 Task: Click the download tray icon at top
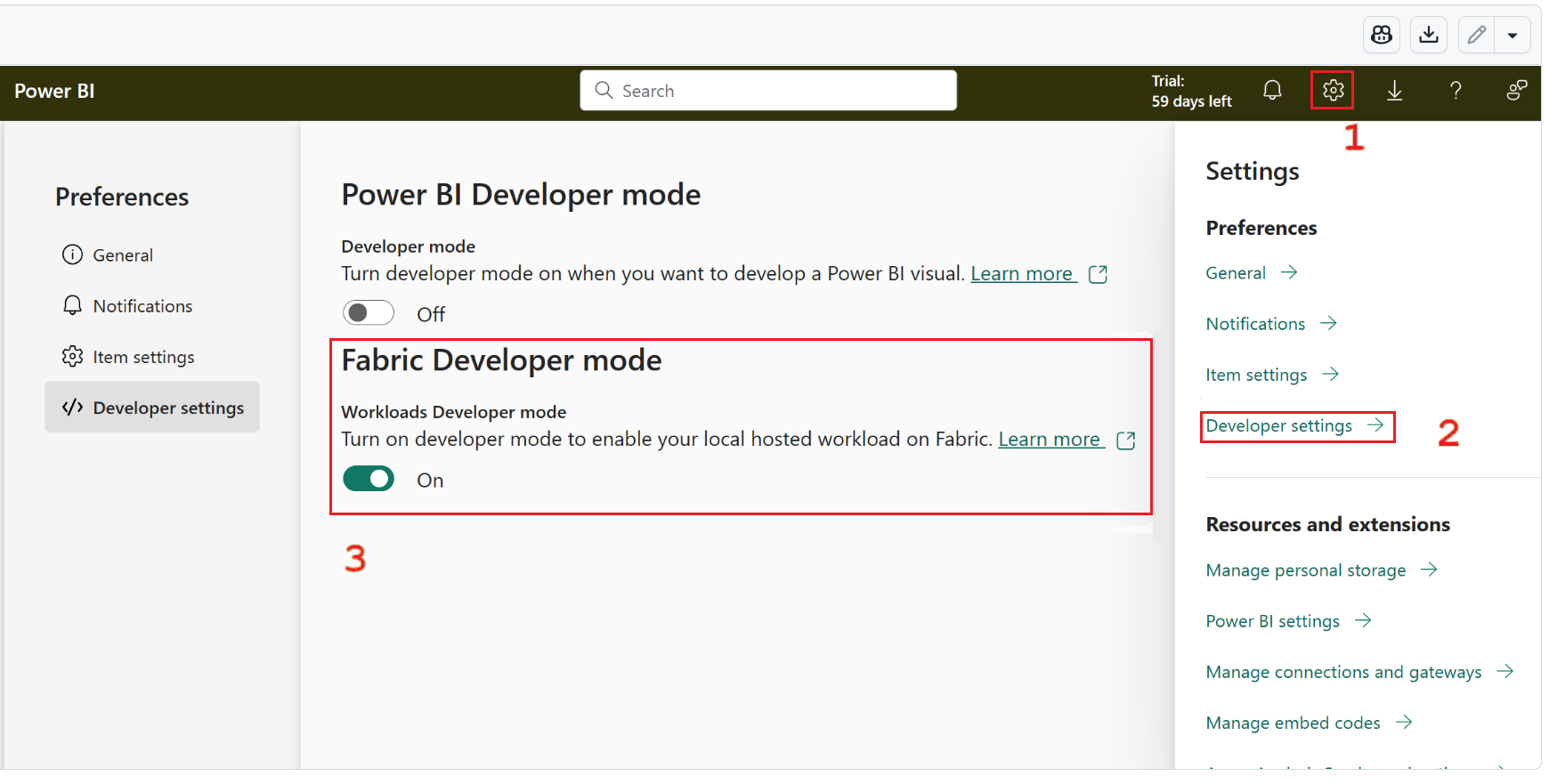click(1428, 35)
